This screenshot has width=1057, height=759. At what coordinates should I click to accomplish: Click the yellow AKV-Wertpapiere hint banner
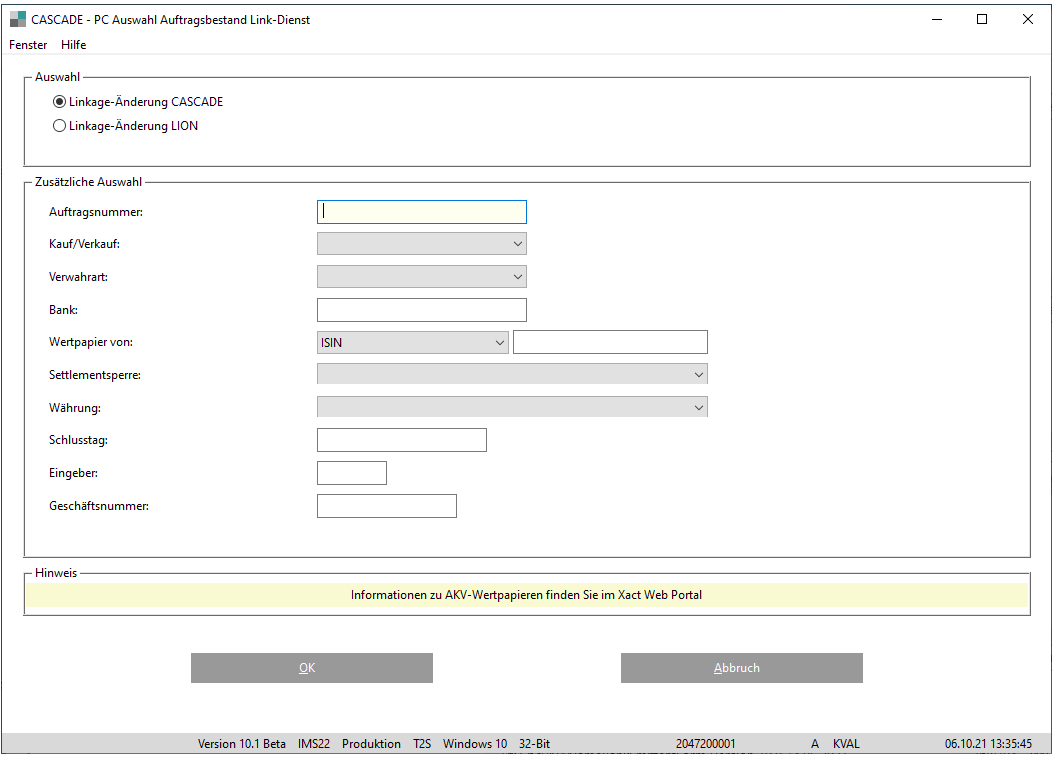526,596
